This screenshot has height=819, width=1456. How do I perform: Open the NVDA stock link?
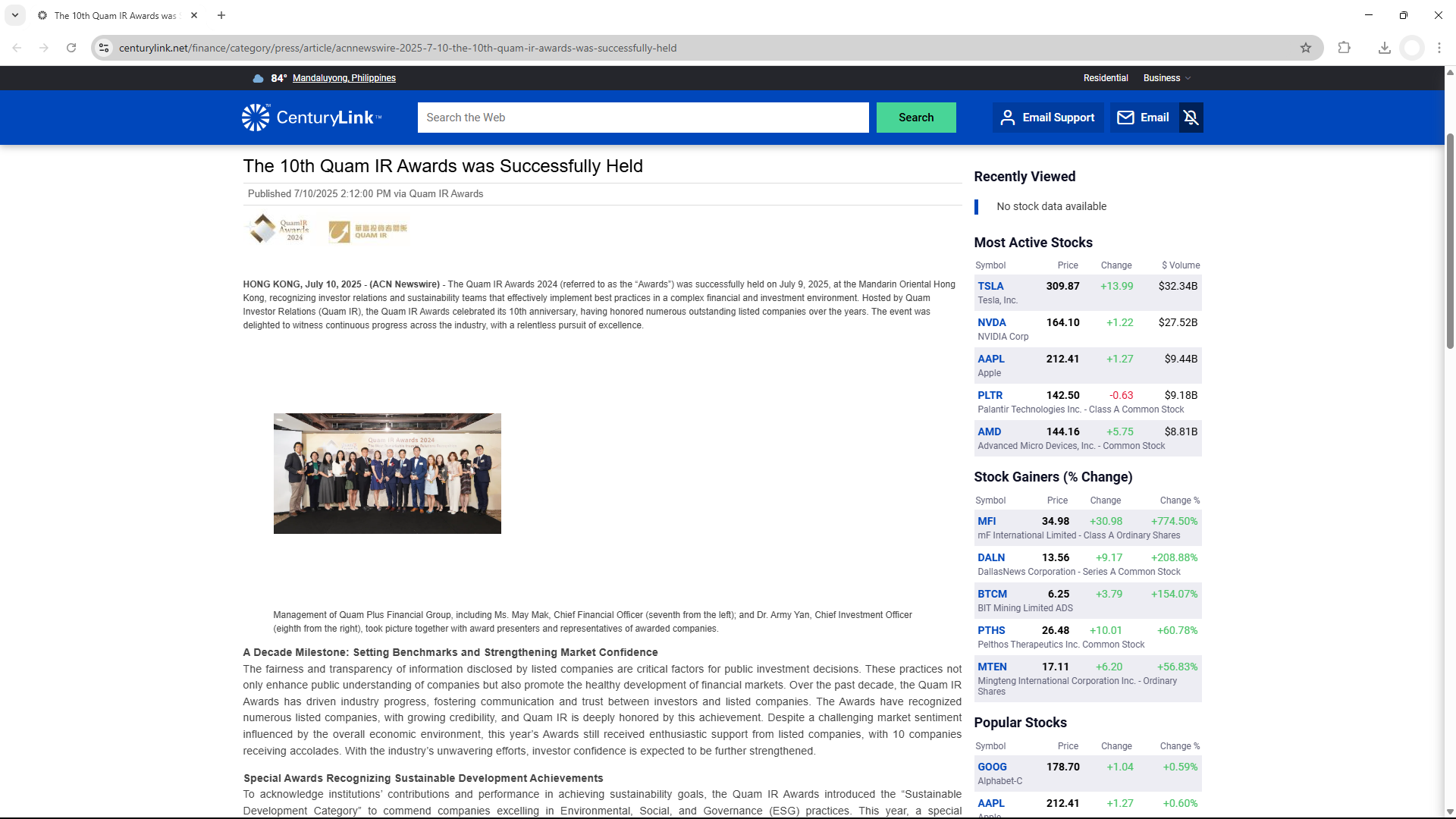coord(991,322)
